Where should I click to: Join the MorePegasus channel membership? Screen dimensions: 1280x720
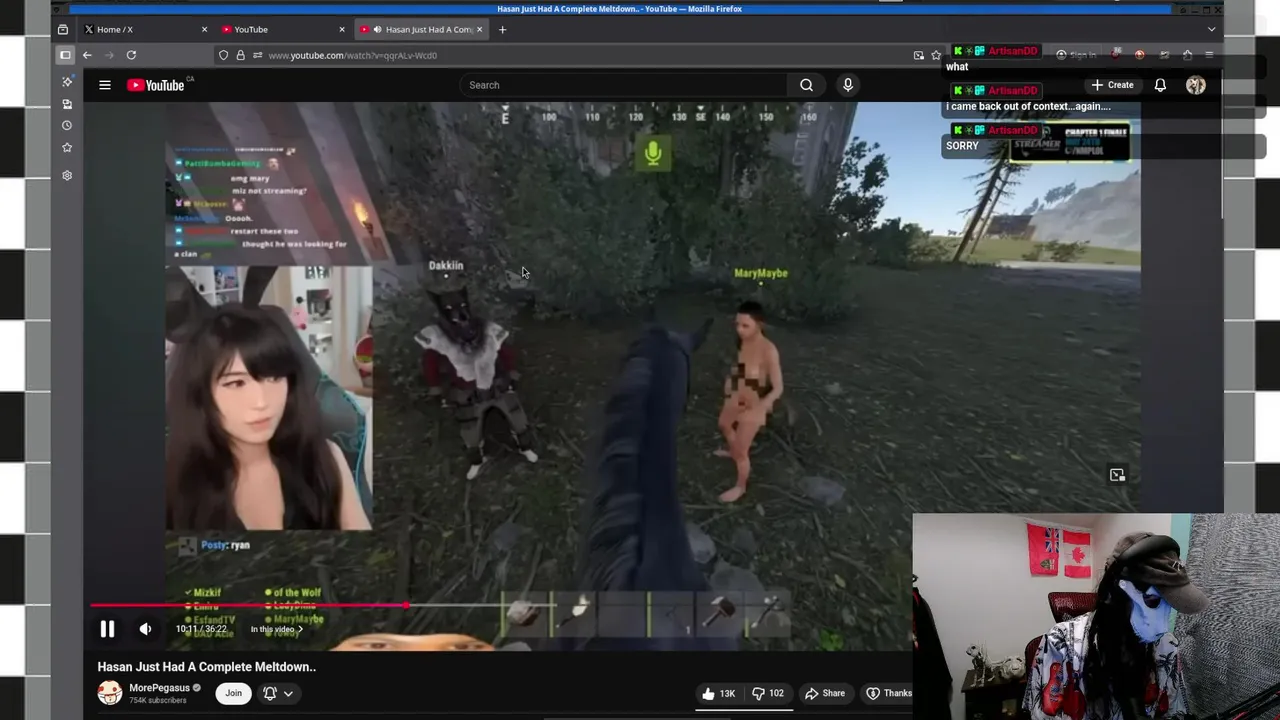click(x=233, y=693)
